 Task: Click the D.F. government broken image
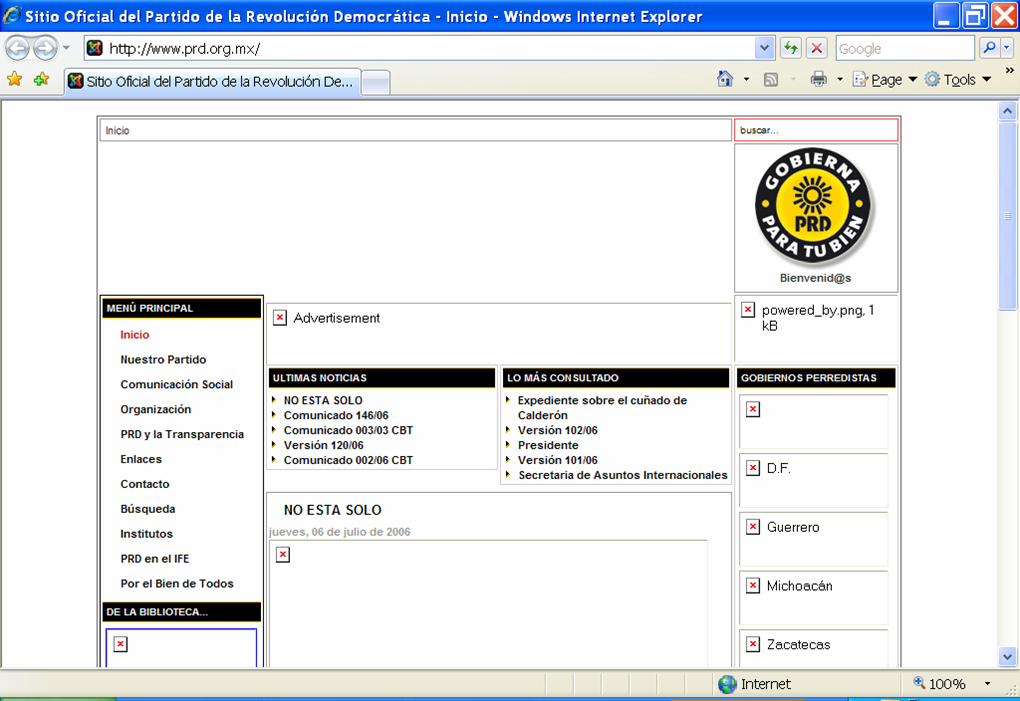[753, 468]
